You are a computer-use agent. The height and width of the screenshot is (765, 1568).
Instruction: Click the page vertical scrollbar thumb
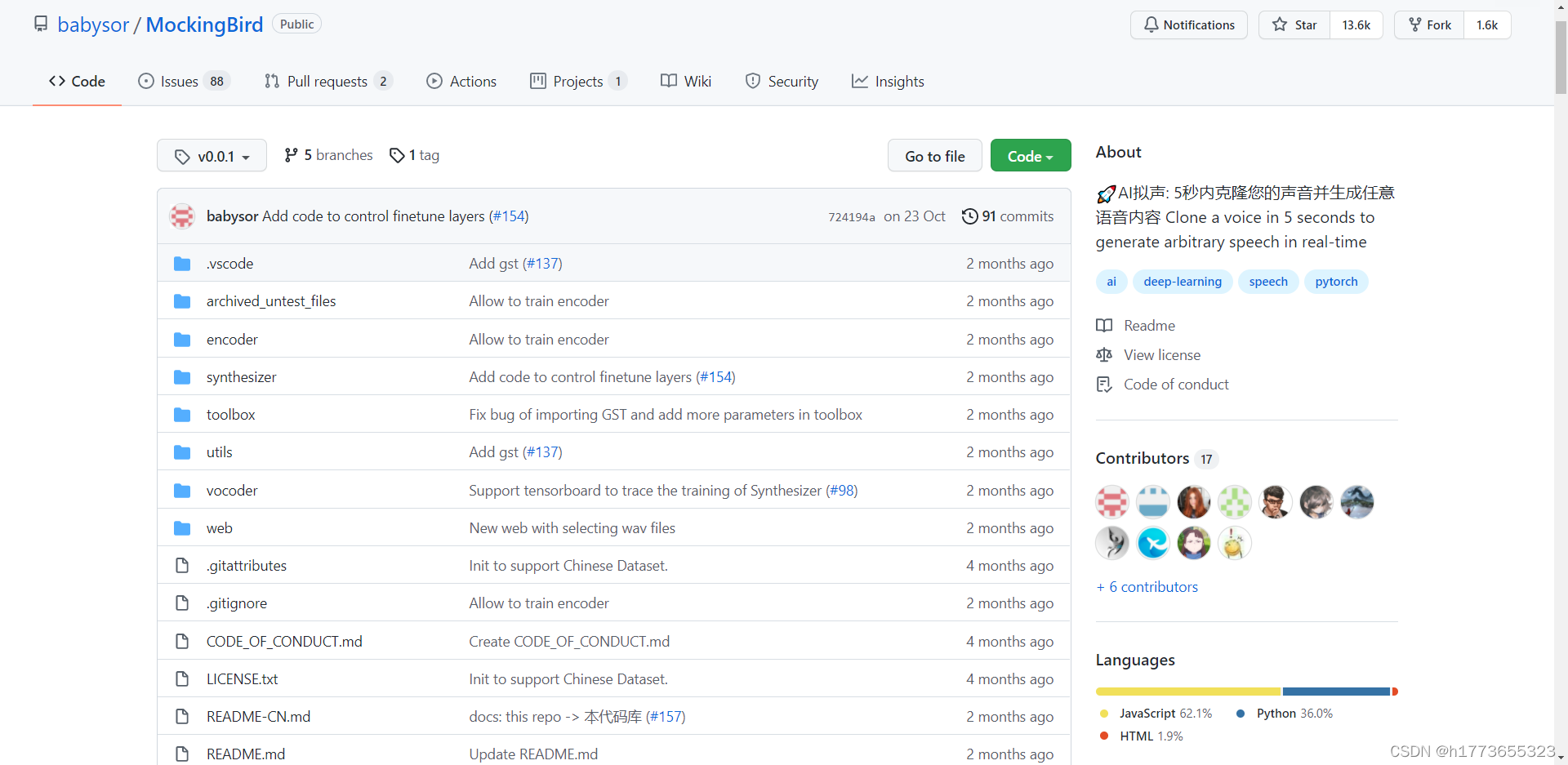(1561, 57)
